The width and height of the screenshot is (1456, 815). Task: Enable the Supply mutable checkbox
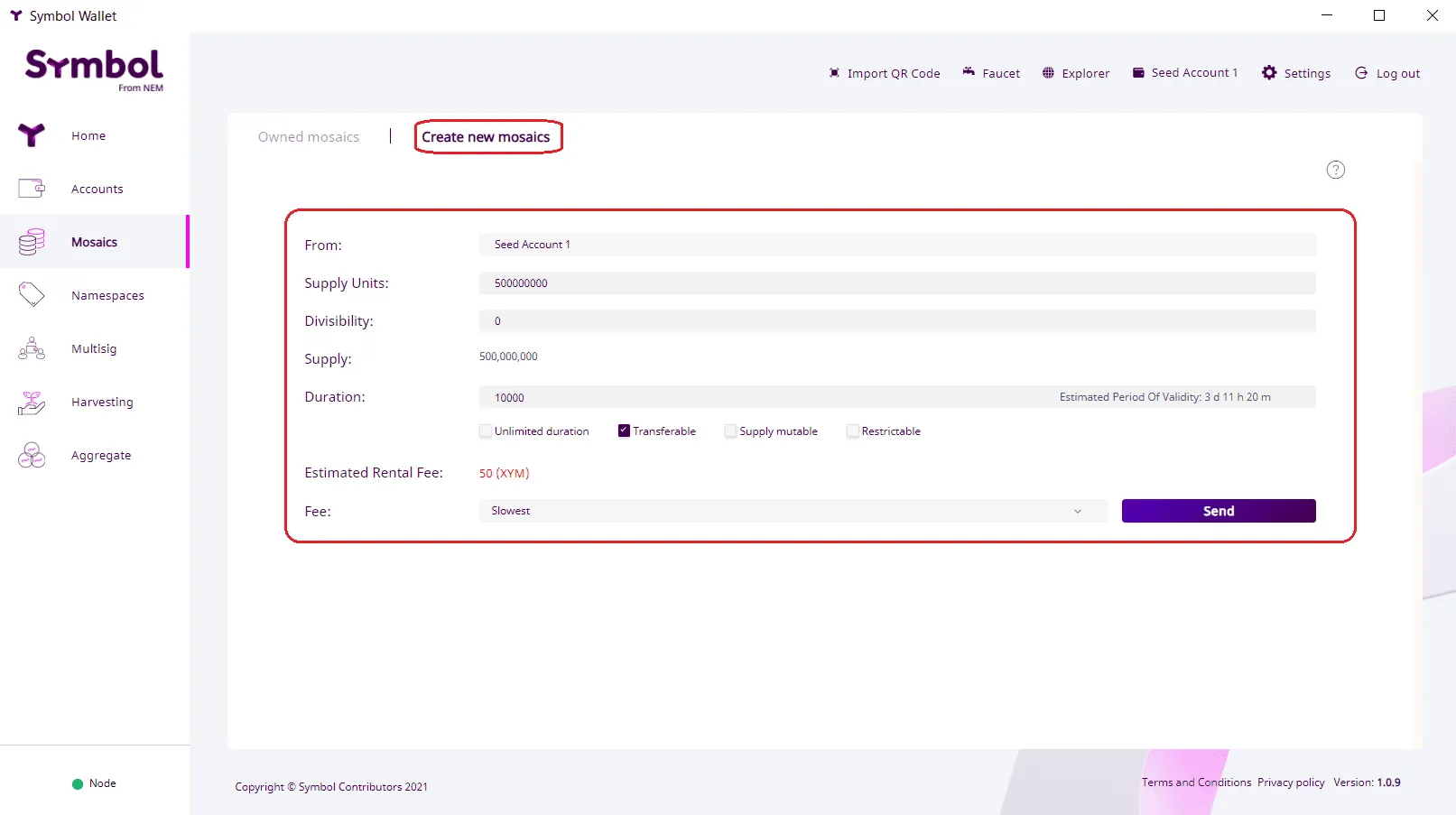click(x=730, y=431)
